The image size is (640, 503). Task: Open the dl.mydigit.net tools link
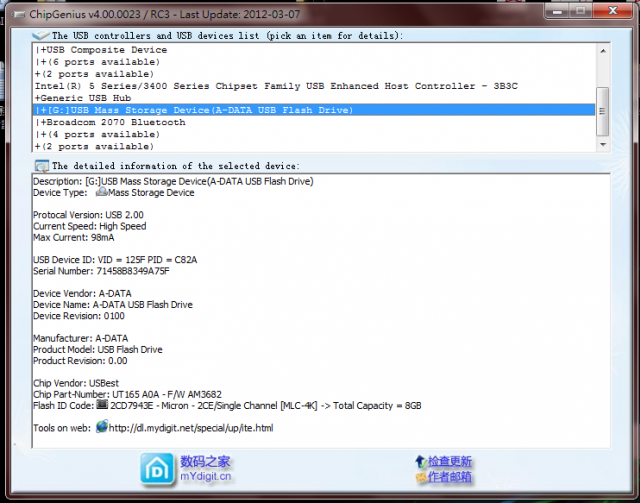pyautogui.click(x=191, y=428)
